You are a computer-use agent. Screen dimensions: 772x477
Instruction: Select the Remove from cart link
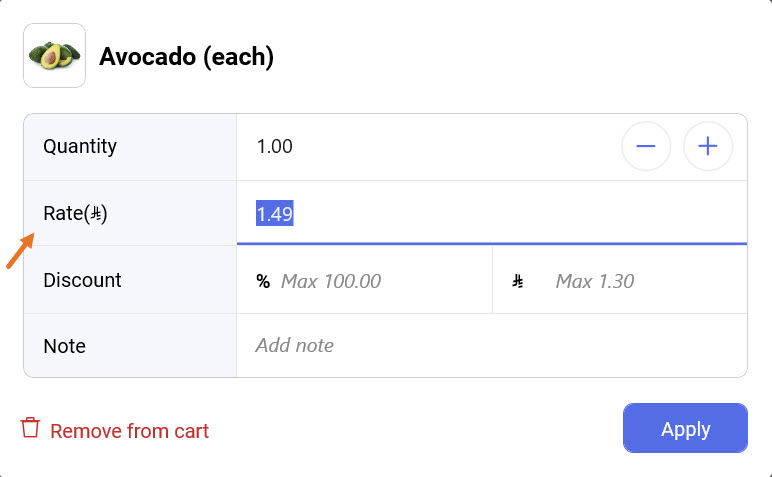point(129,432)
